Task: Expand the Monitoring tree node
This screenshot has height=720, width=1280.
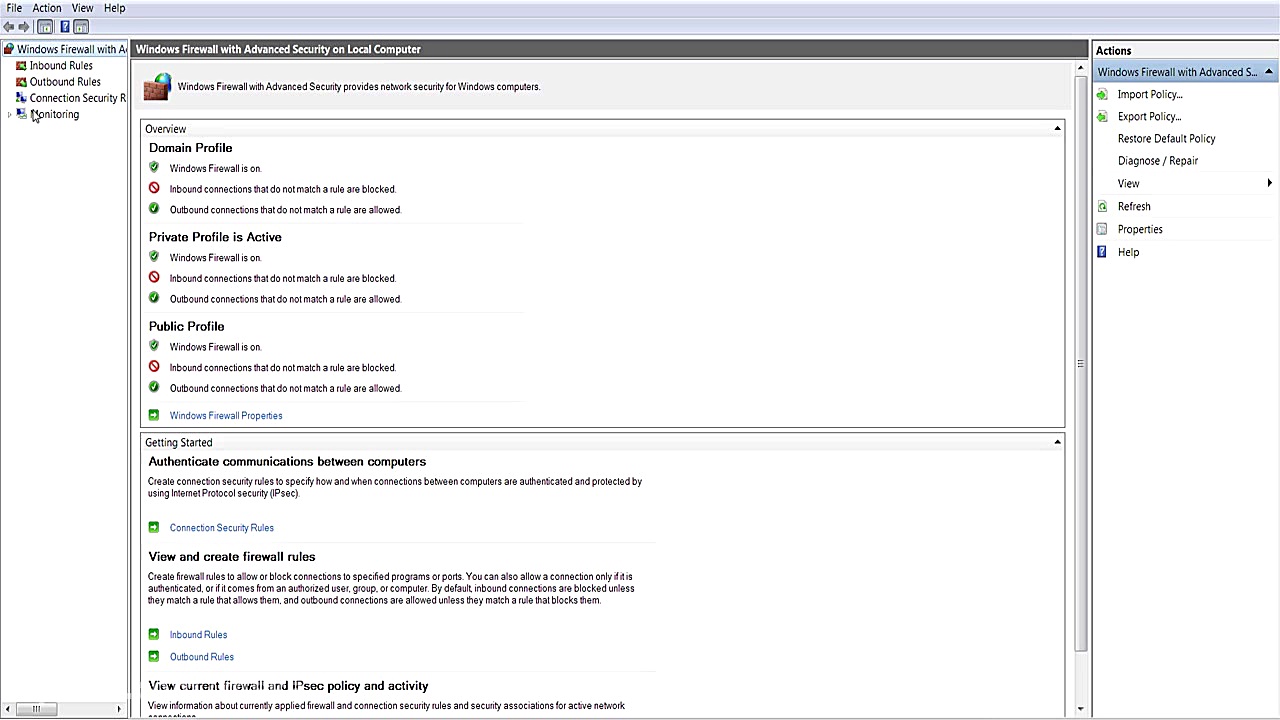Action: pos(9,114)
